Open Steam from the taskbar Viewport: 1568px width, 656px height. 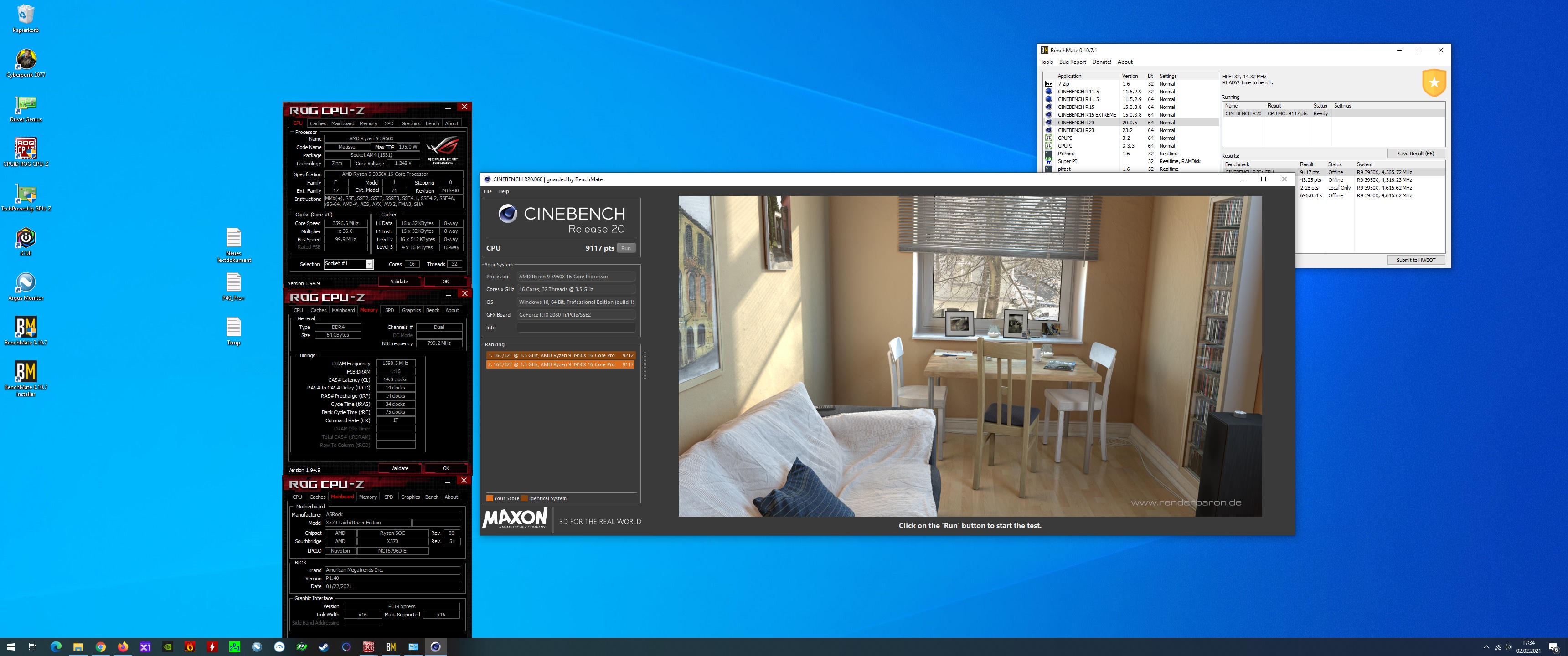click(x=324, y=647)
